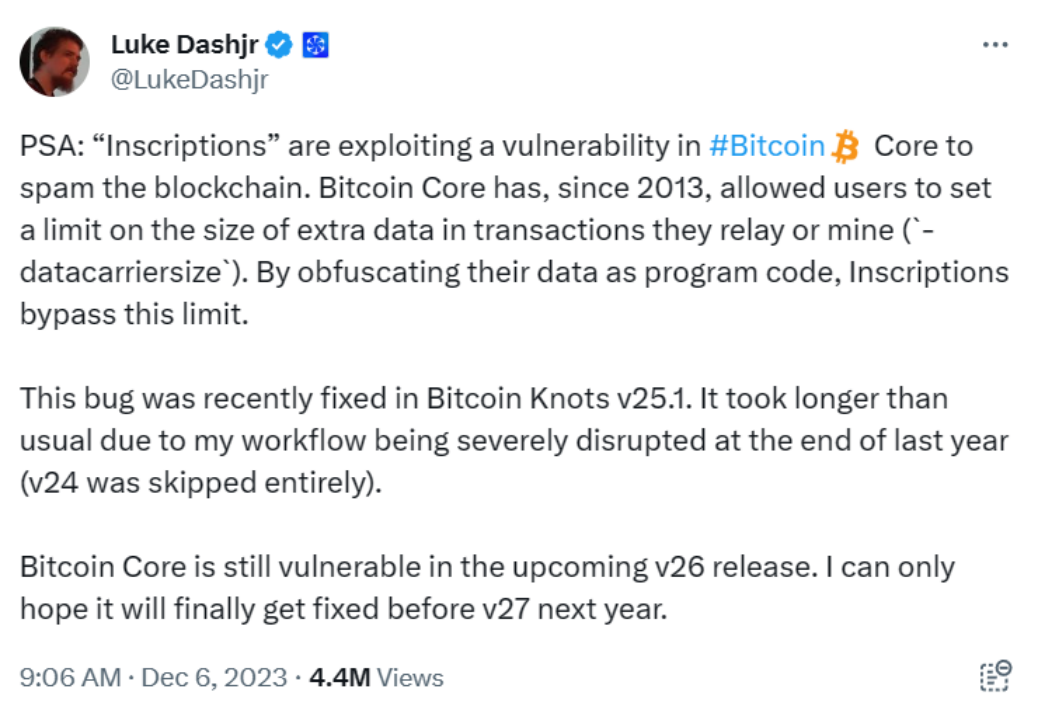
Task: Click the Dec 6, 2023 date
Action: pos(214,678)
